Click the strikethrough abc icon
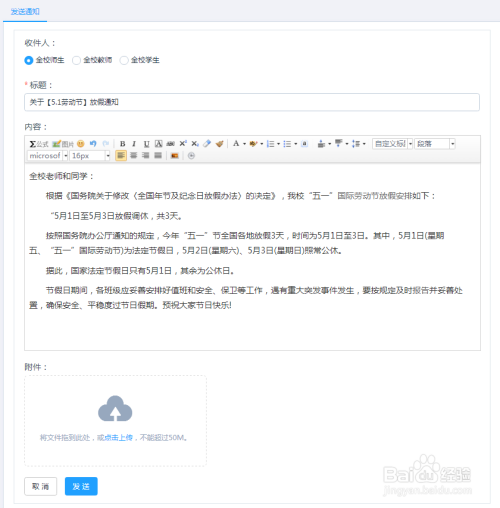500x508 pixels. tap(170, 144)
